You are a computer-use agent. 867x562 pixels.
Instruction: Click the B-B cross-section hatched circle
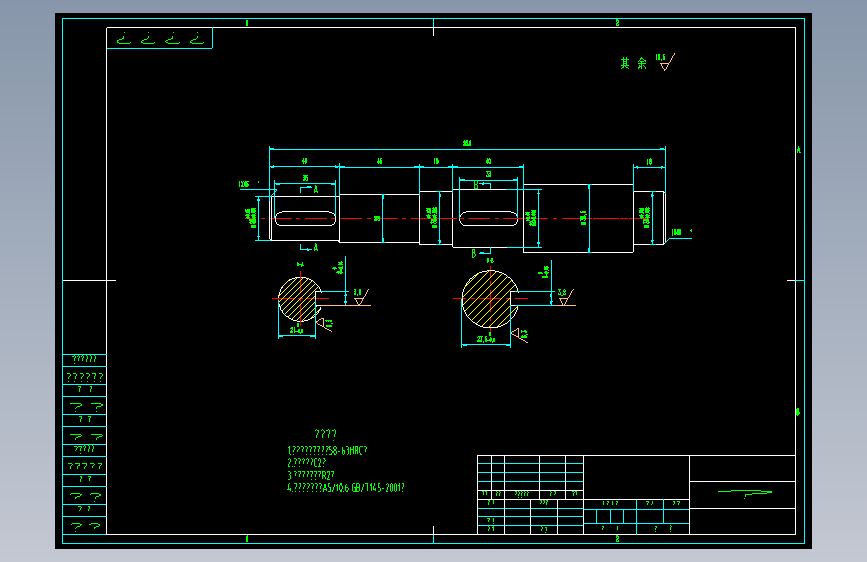coord(490,299)
